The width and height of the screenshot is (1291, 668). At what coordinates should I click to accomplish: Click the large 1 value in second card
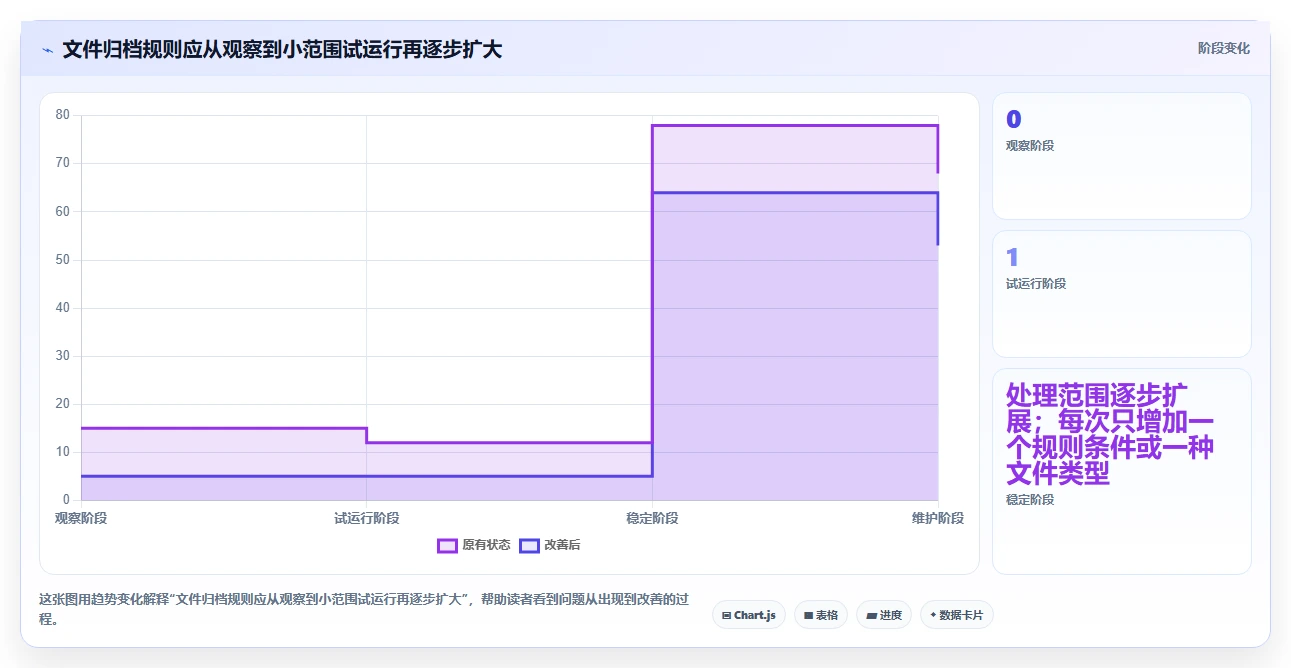pyautogui.click(x=1012, y=257)
